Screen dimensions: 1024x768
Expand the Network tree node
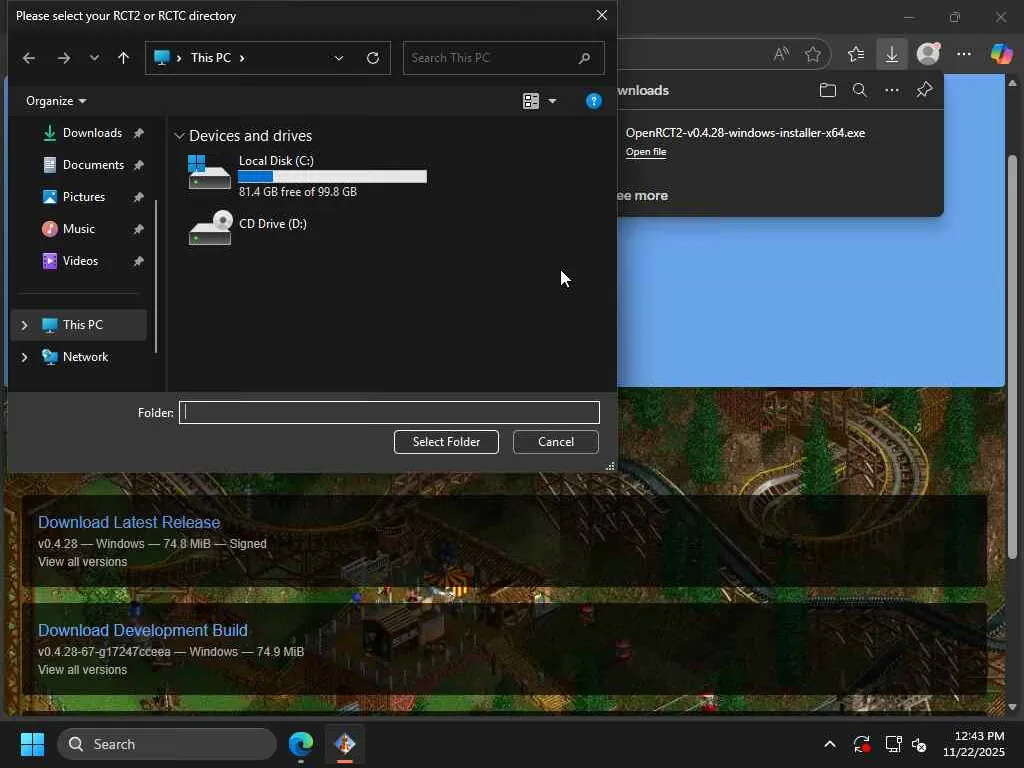click(x=24, y=357)
